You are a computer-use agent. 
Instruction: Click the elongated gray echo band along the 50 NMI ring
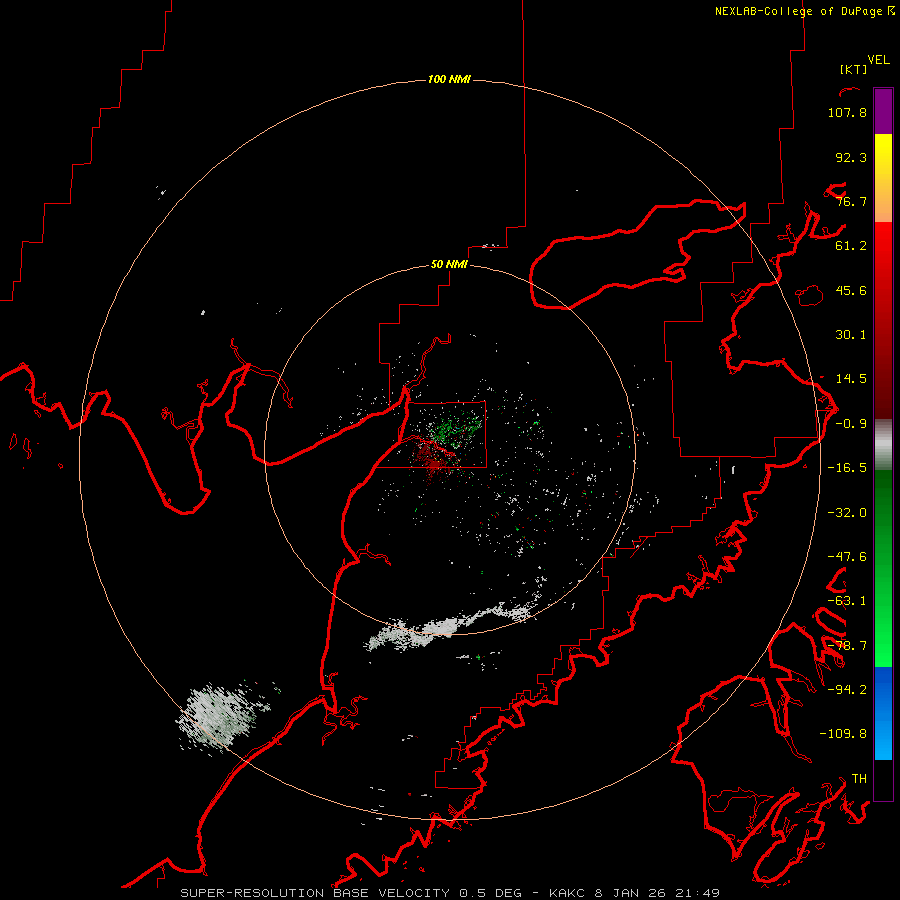click(453, 626)
